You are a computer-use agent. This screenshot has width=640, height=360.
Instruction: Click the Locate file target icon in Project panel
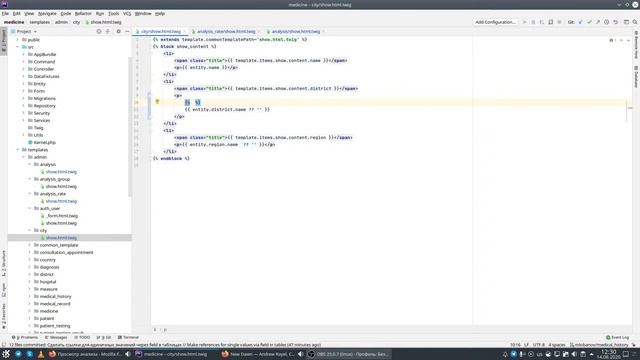pos(99,31)
